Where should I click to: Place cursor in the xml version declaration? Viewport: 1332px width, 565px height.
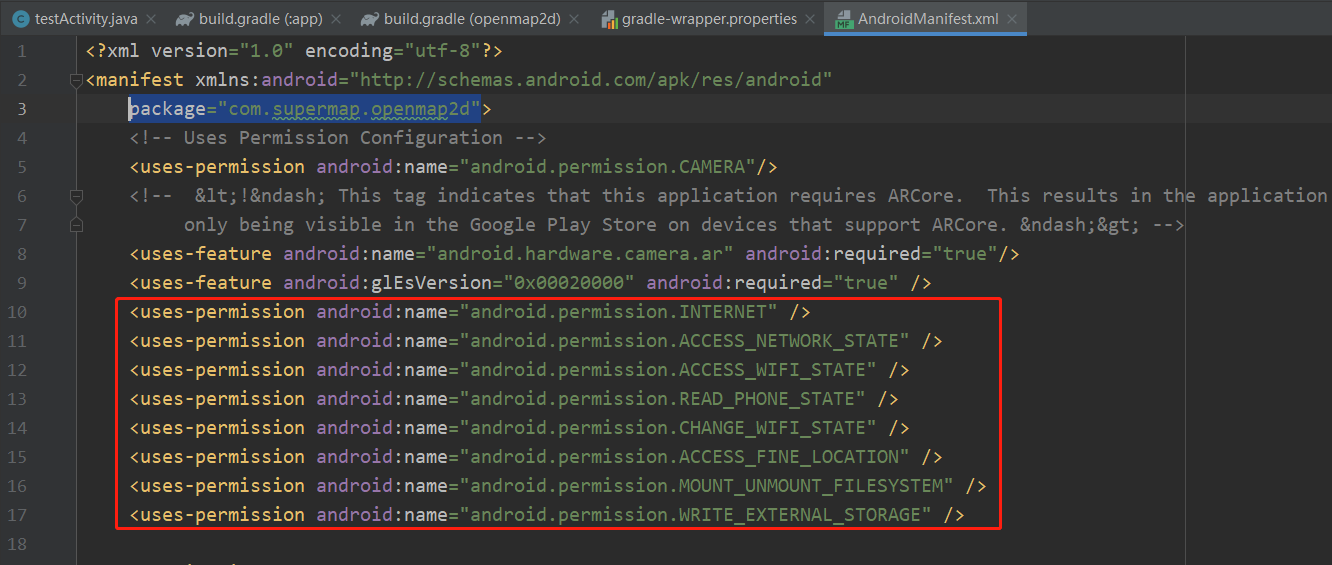click(295, 50)
